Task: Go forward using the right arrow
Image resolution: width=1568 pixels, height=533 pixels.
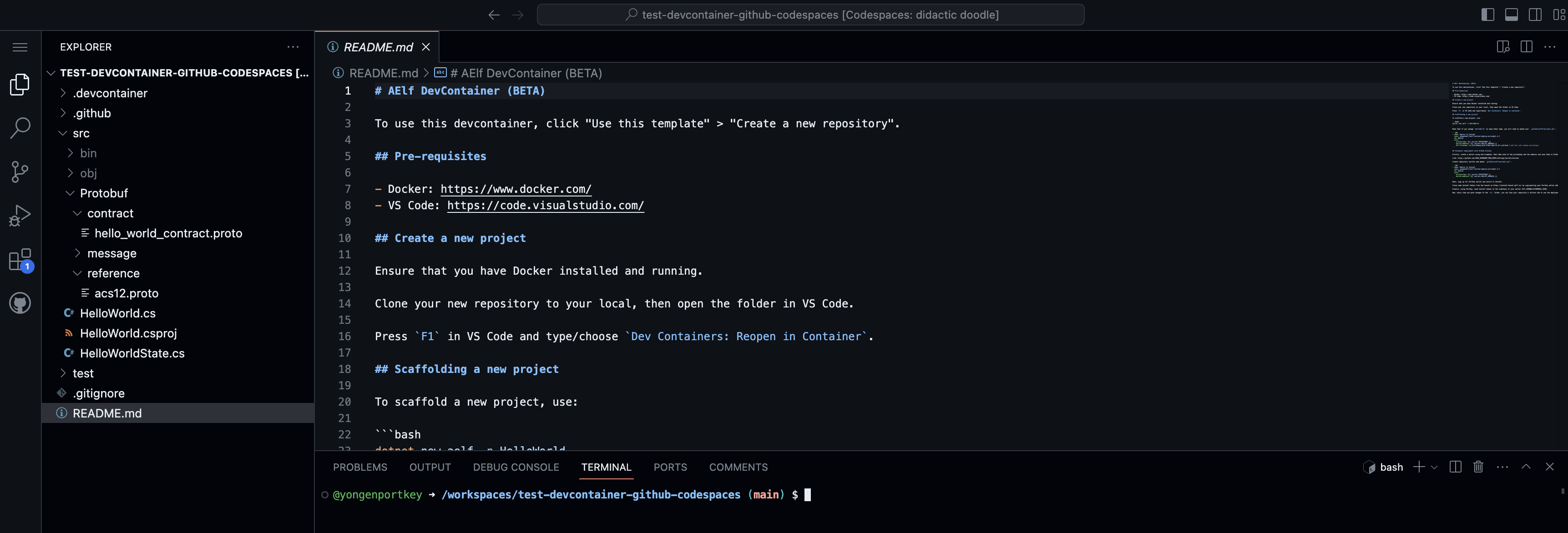Action: coord(518,15)
